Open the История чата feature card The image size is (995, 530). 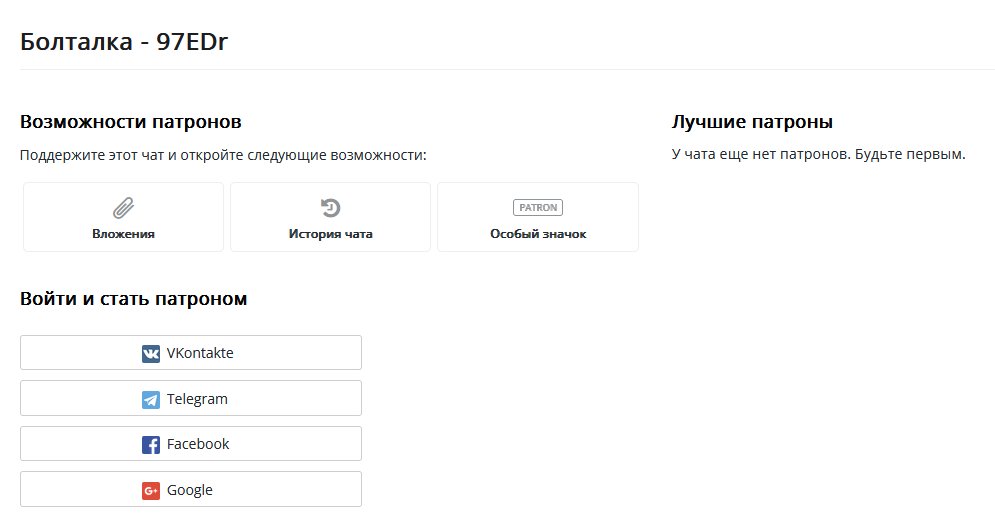point(330,217)
